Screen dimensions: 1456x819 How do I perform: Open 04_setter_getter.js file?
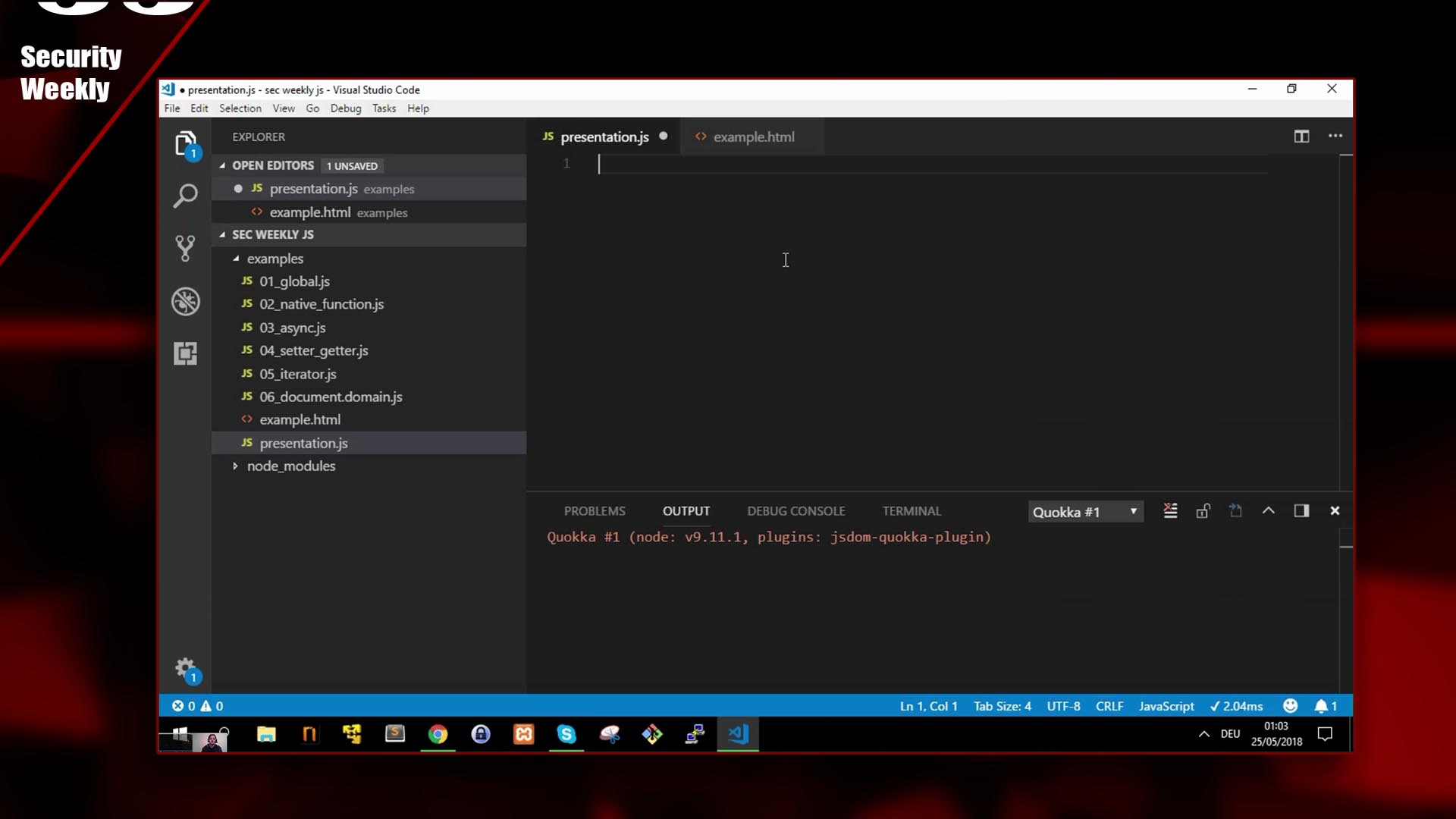click(x=369, y=350)
